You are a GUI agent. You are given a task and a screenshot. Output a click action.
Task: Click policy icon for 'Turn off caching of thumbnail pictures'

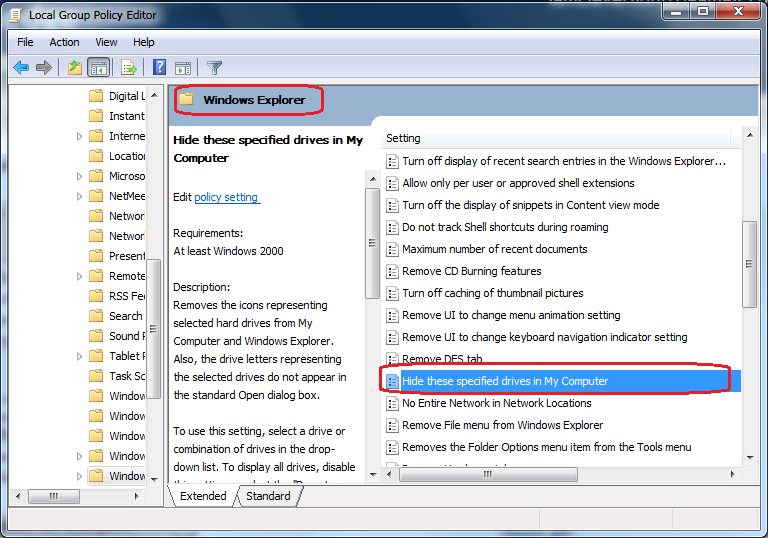point(392,293)
